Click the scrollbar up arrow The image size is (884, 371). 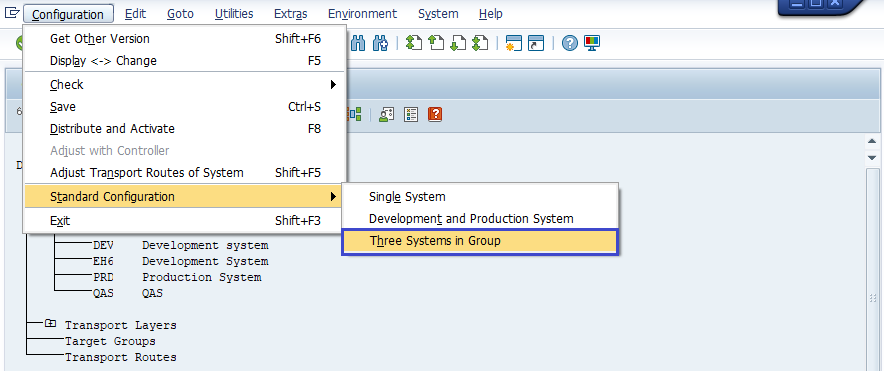872,141
